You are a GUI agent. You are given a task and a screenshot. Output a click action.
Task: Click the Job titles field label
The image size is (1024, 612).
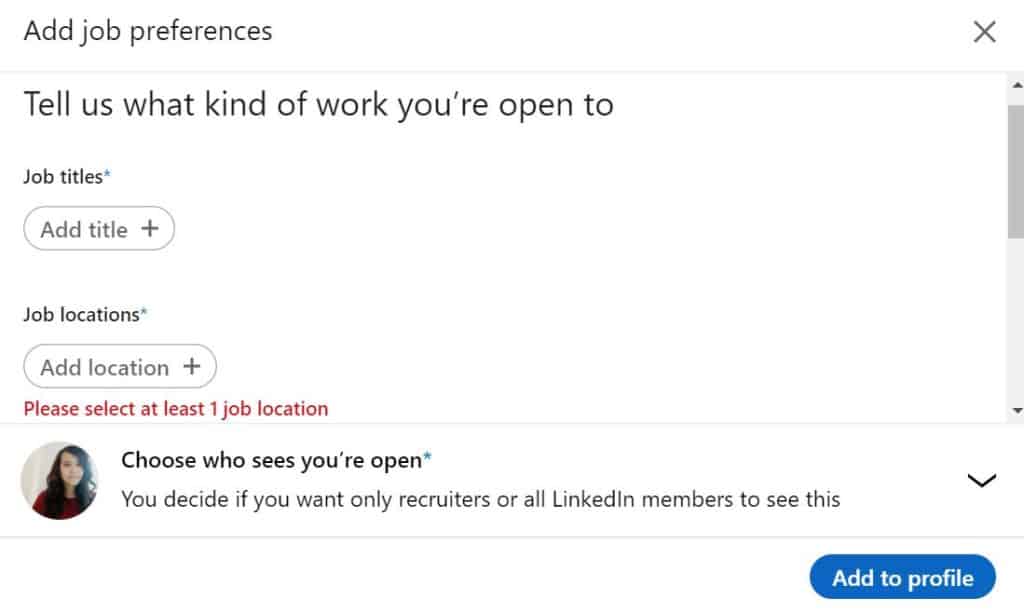[63, 177]
